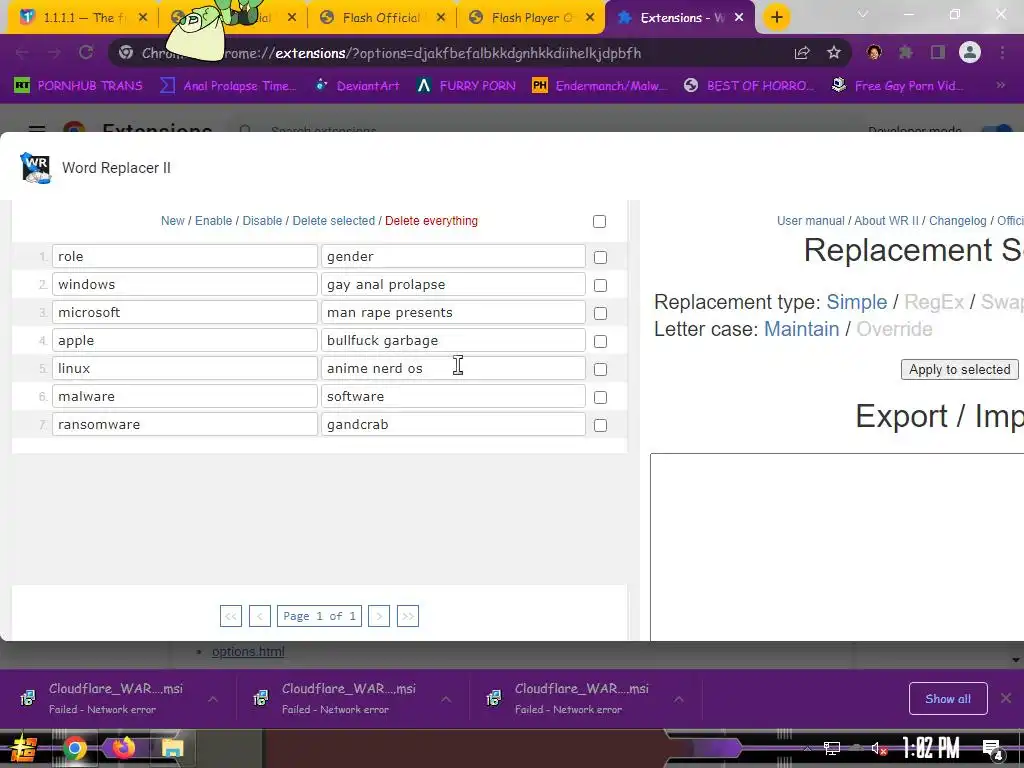The height and width of the screenshot is (768, 1024).
Task: Go to next page button
Action: click(x=379, y=616)
